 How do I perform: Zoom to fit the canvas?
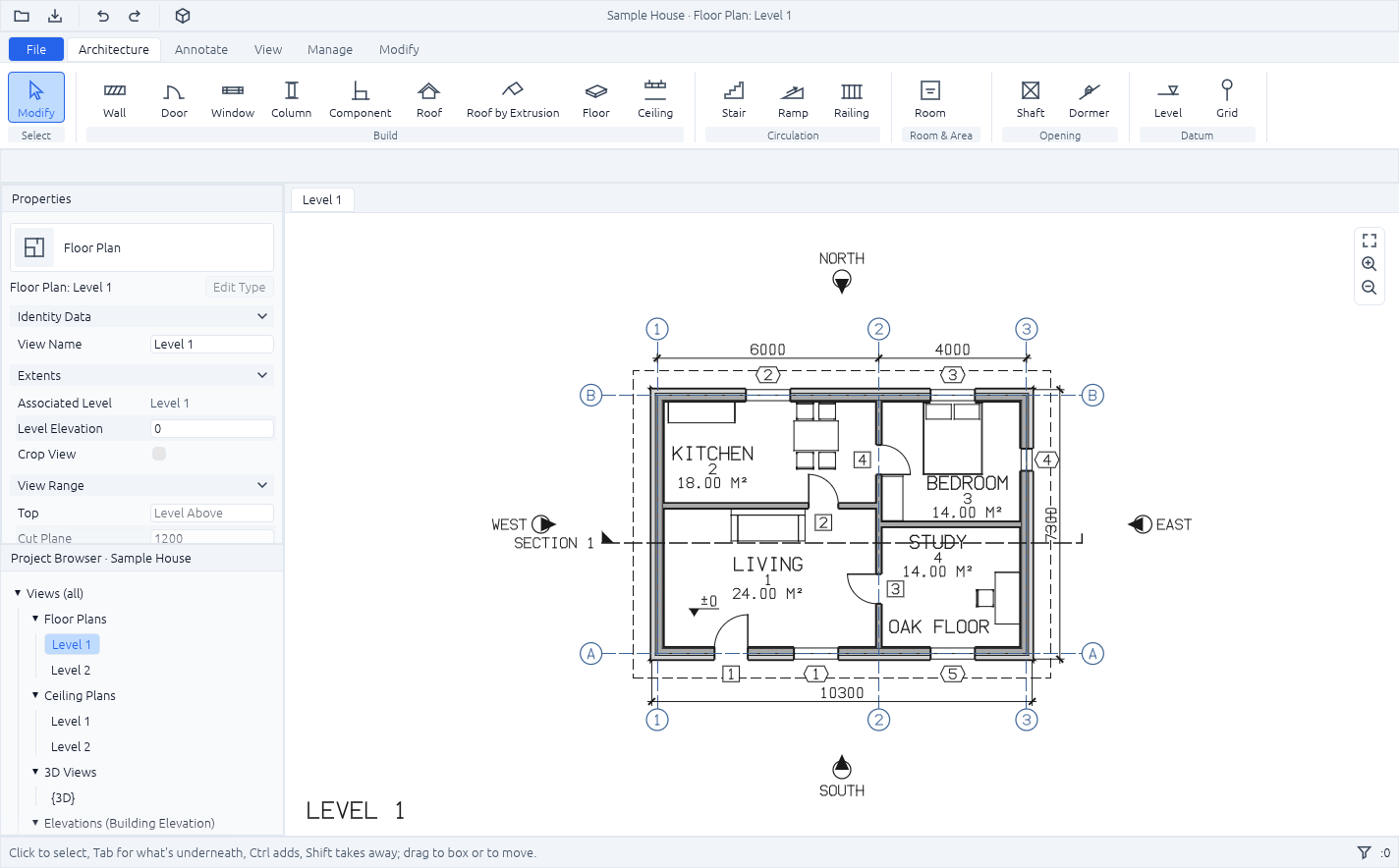[1370, 241]
